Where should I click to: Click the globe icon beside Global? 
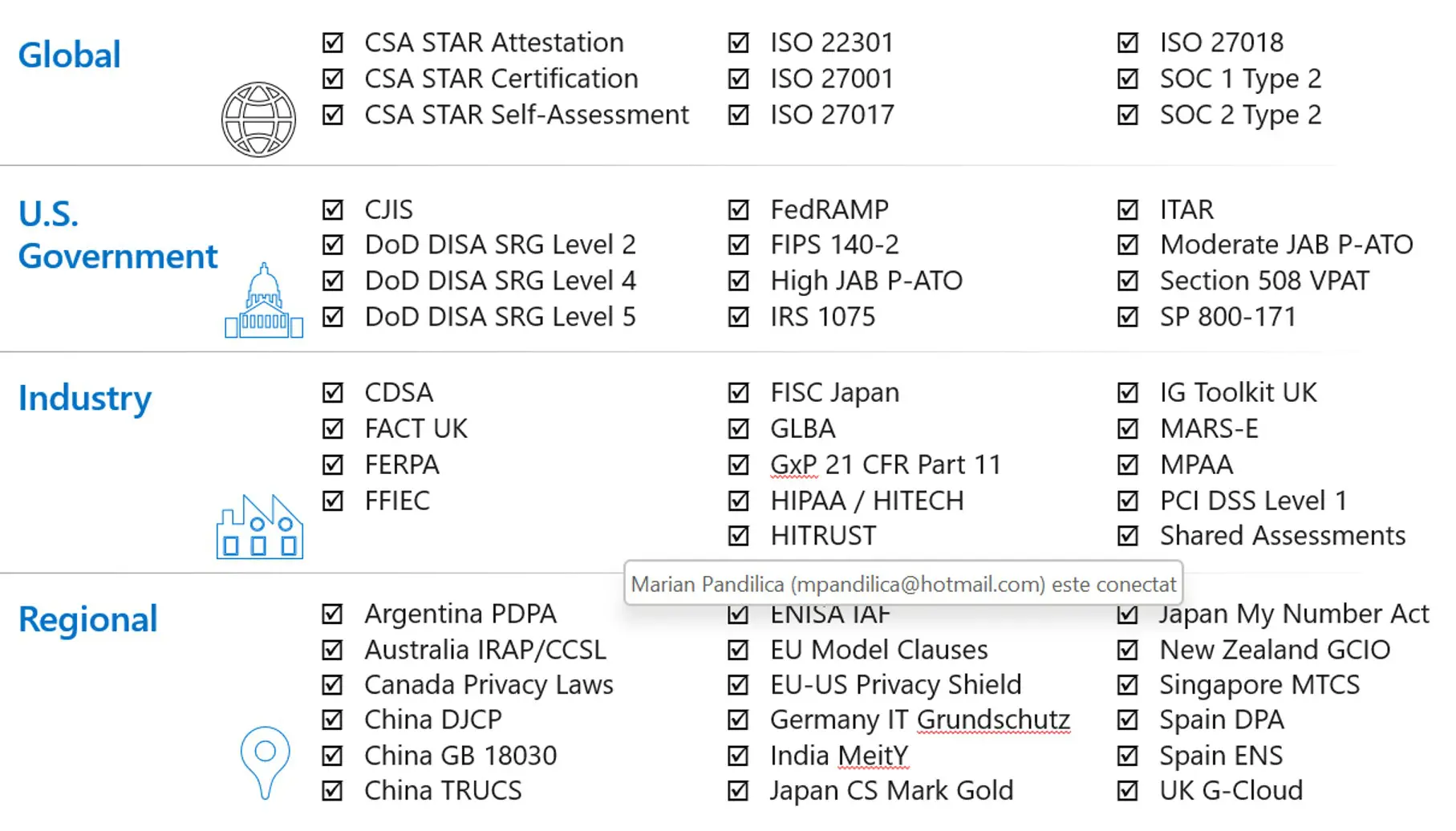tap(258, 120)
